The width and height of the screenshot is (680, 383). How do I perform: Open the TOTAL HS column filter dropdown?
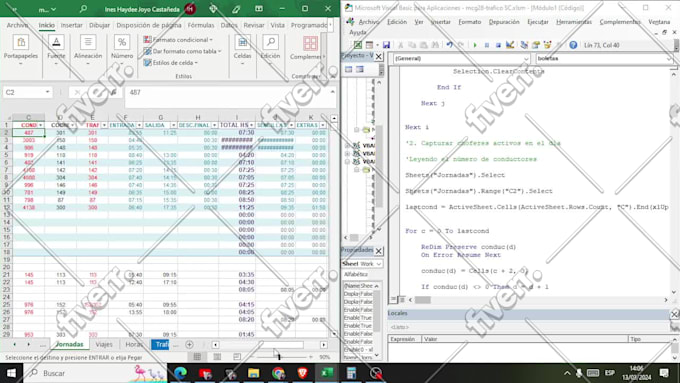tap(251, 125)
